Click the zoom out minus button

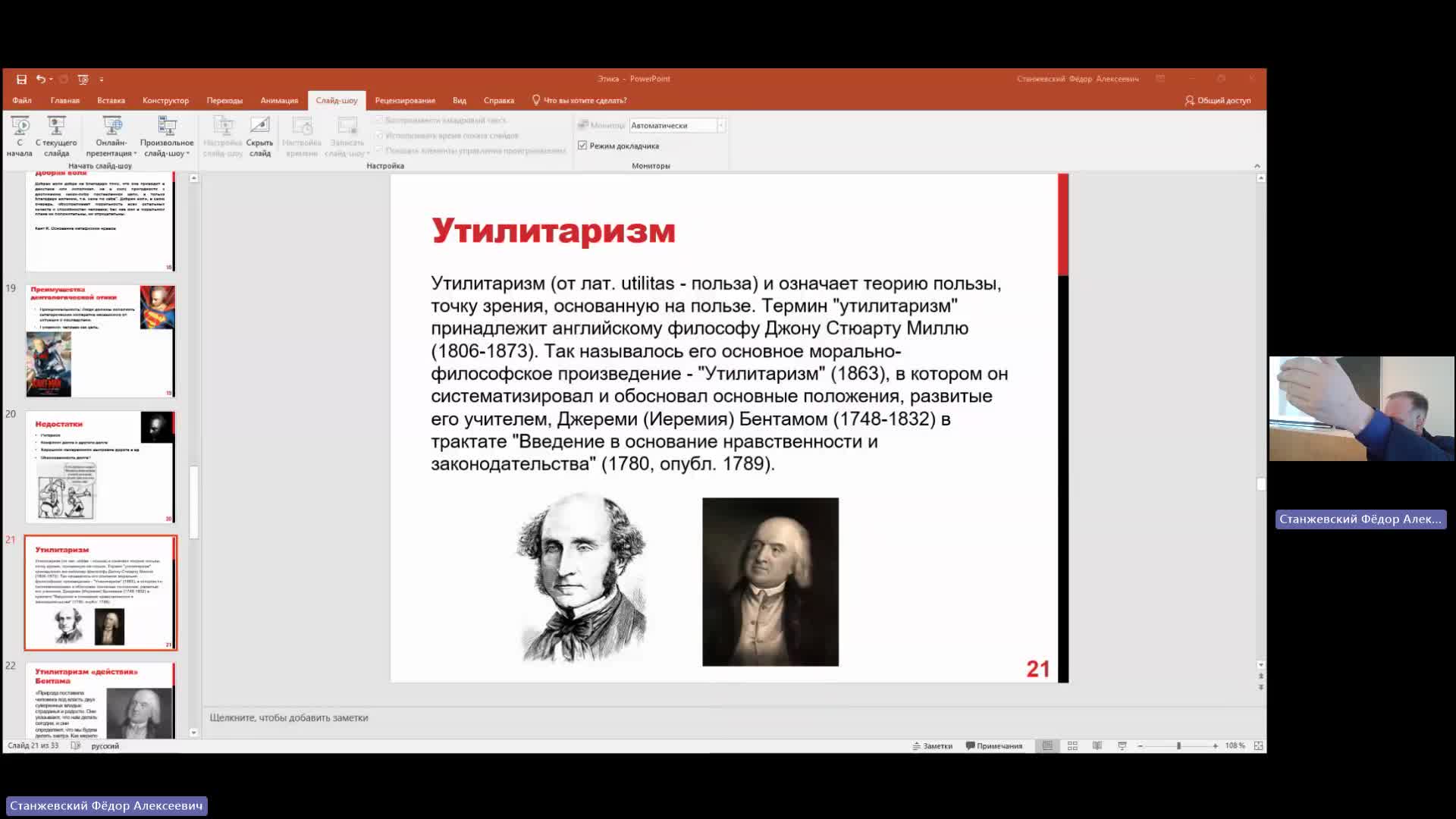pos(1140,745)
